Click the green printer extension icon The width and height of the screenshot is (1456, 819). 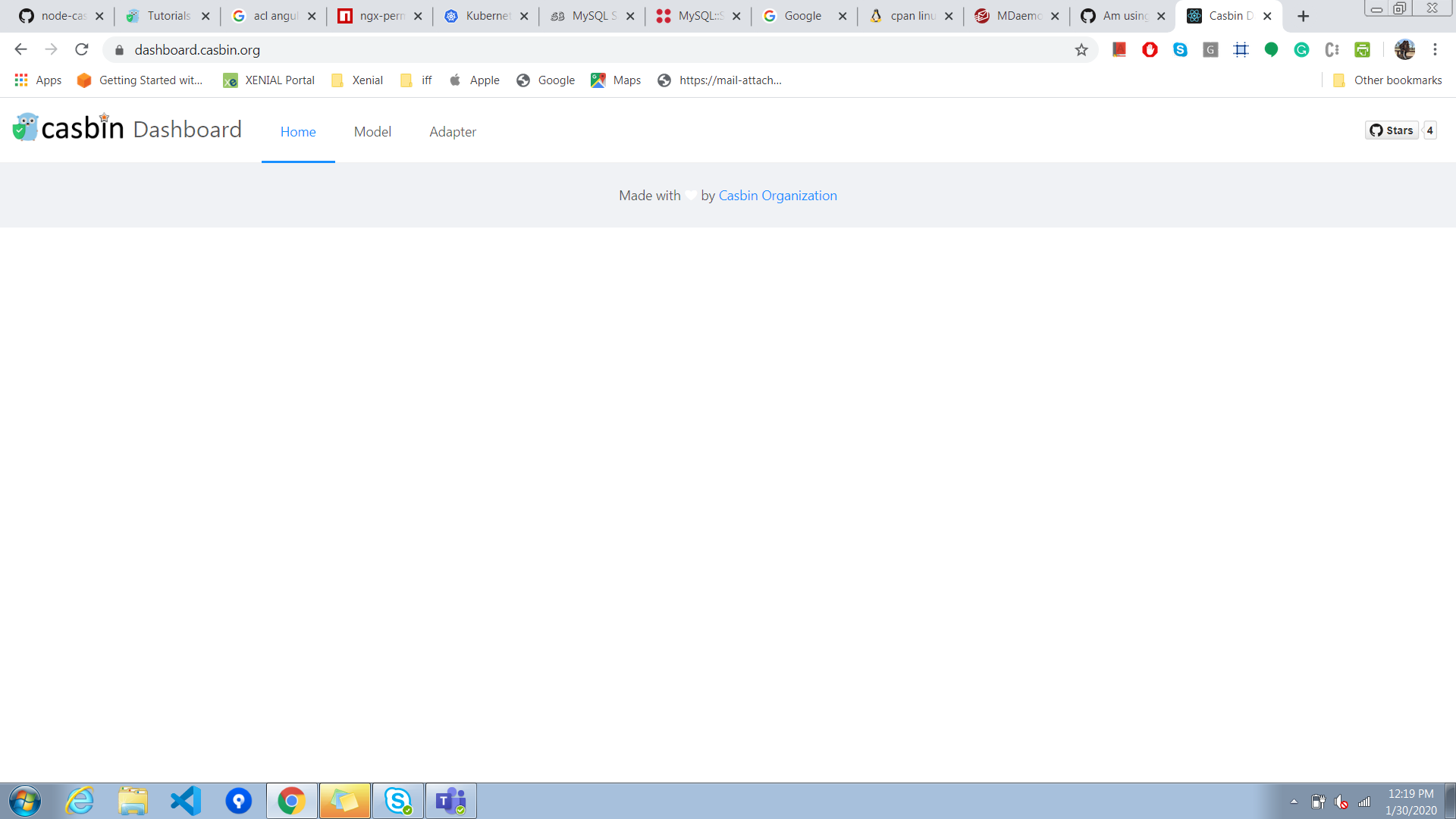pos(1363,49)
